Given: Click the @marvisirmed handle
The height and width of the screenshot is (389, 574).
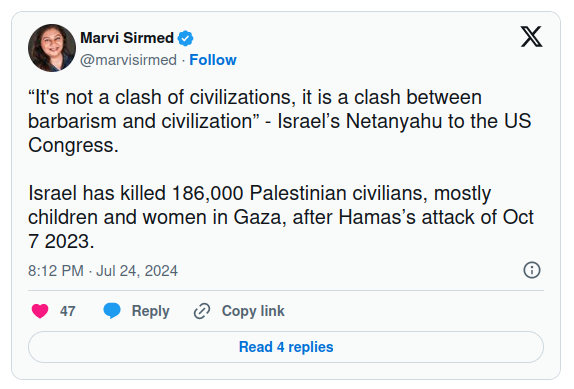Looking at the screenshot, I should click(x=128, y=60).
